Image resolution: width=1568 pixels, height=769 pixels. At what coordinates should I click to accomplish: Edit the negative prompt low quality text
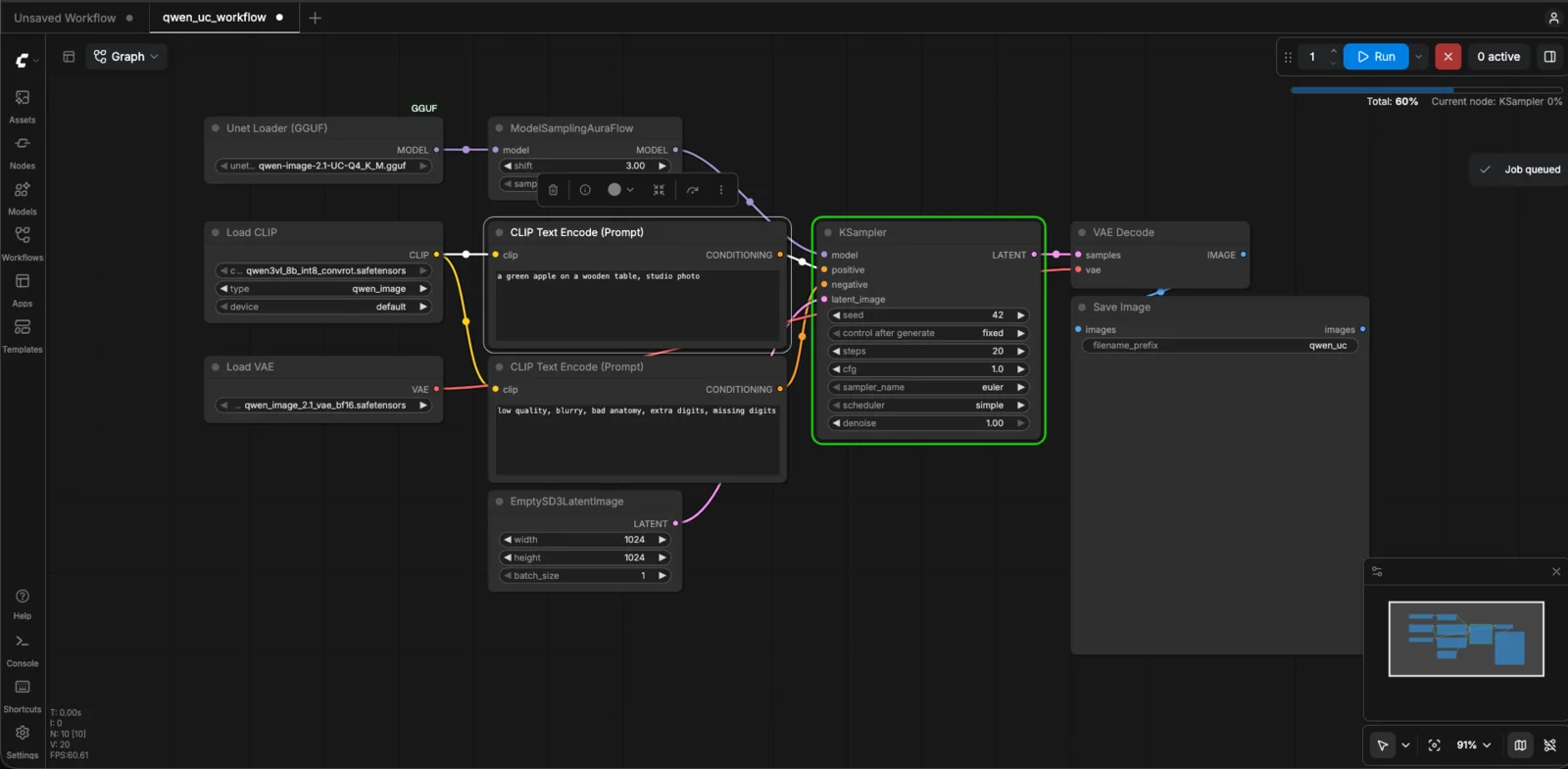[x=637, y=440]
